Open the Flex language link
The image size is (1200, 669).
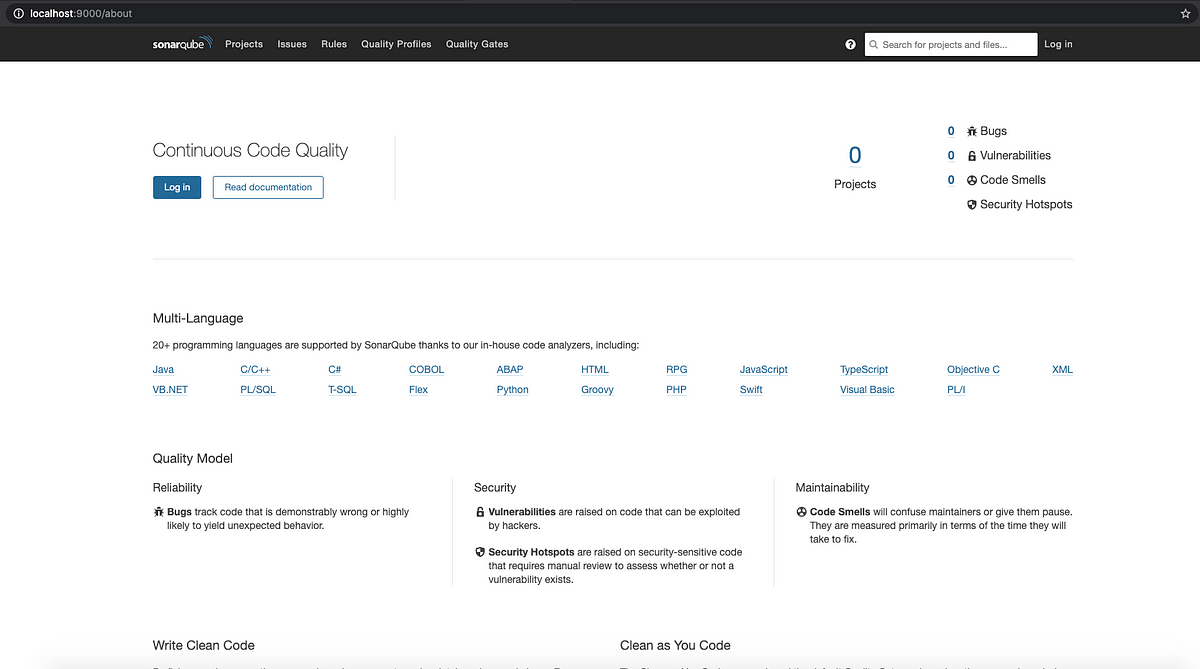coord(418,390)
